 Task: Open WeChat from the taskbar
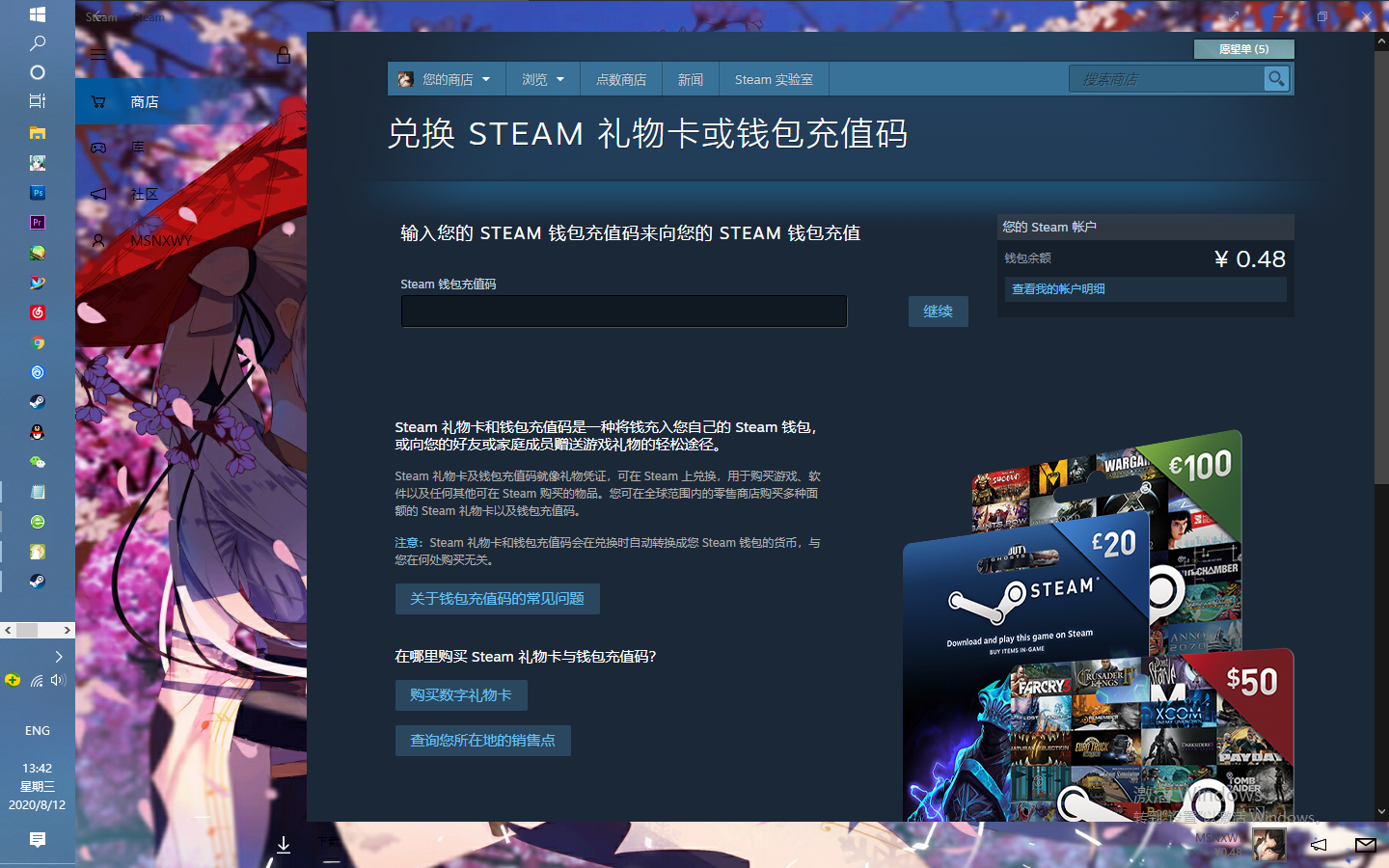click(38, 462)
